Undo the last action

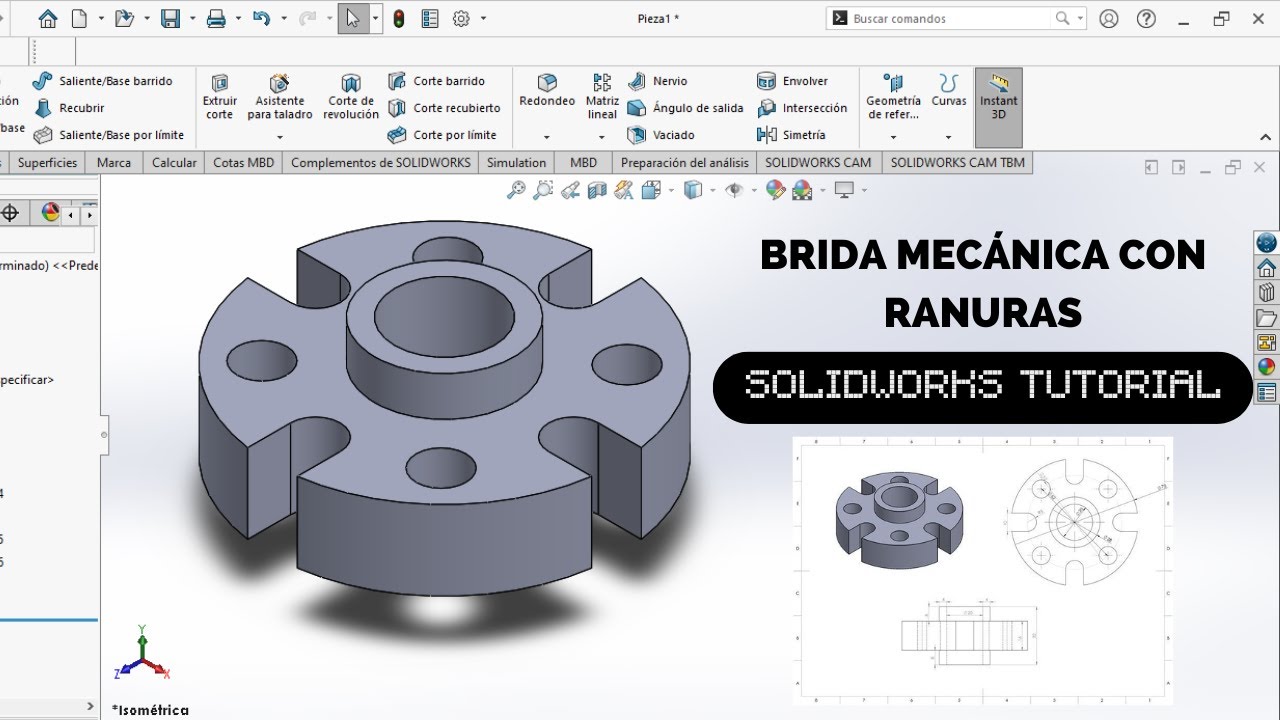click(261, 18)
